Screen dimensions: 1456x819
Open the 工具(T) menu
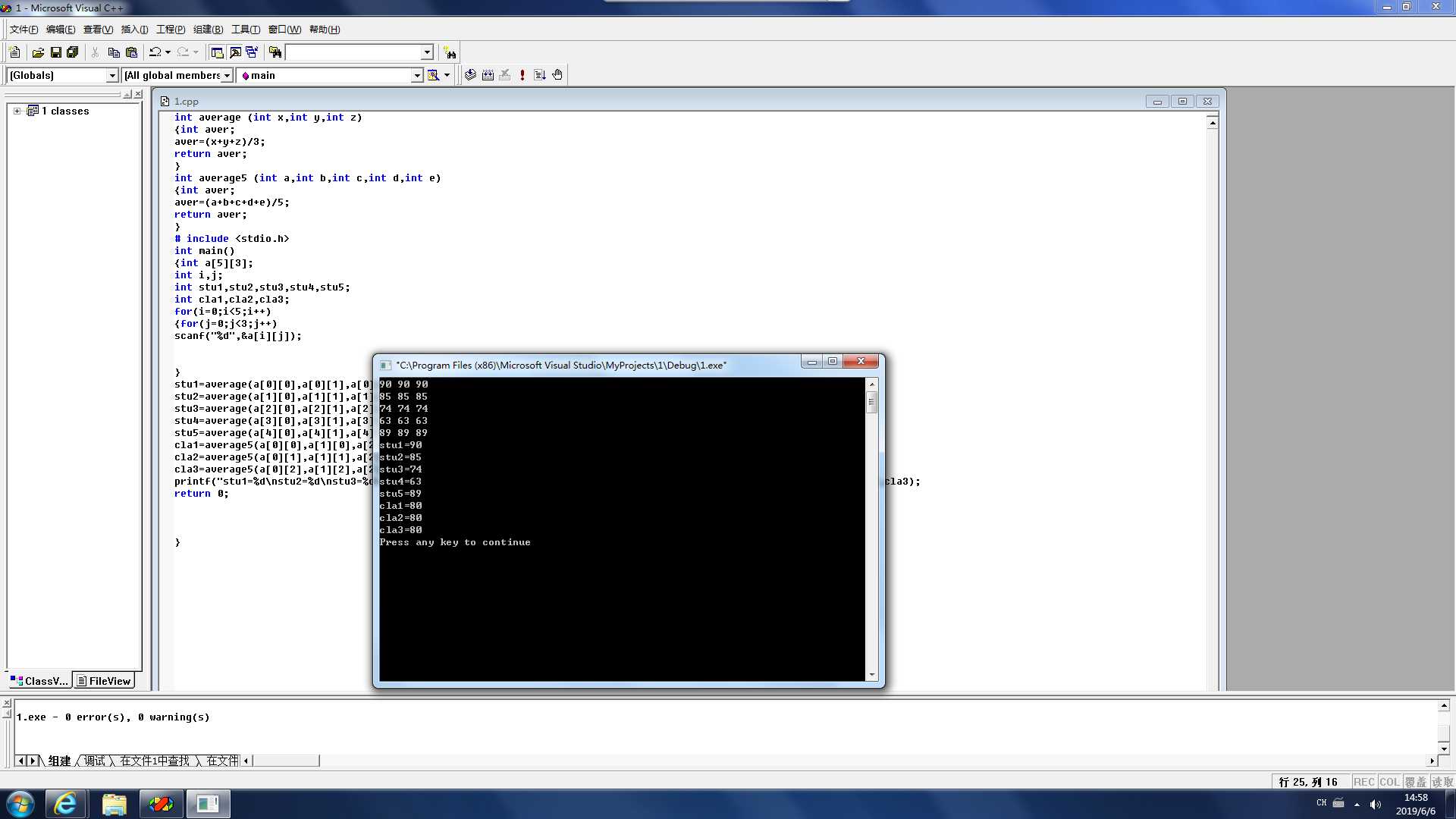[245, 30]
